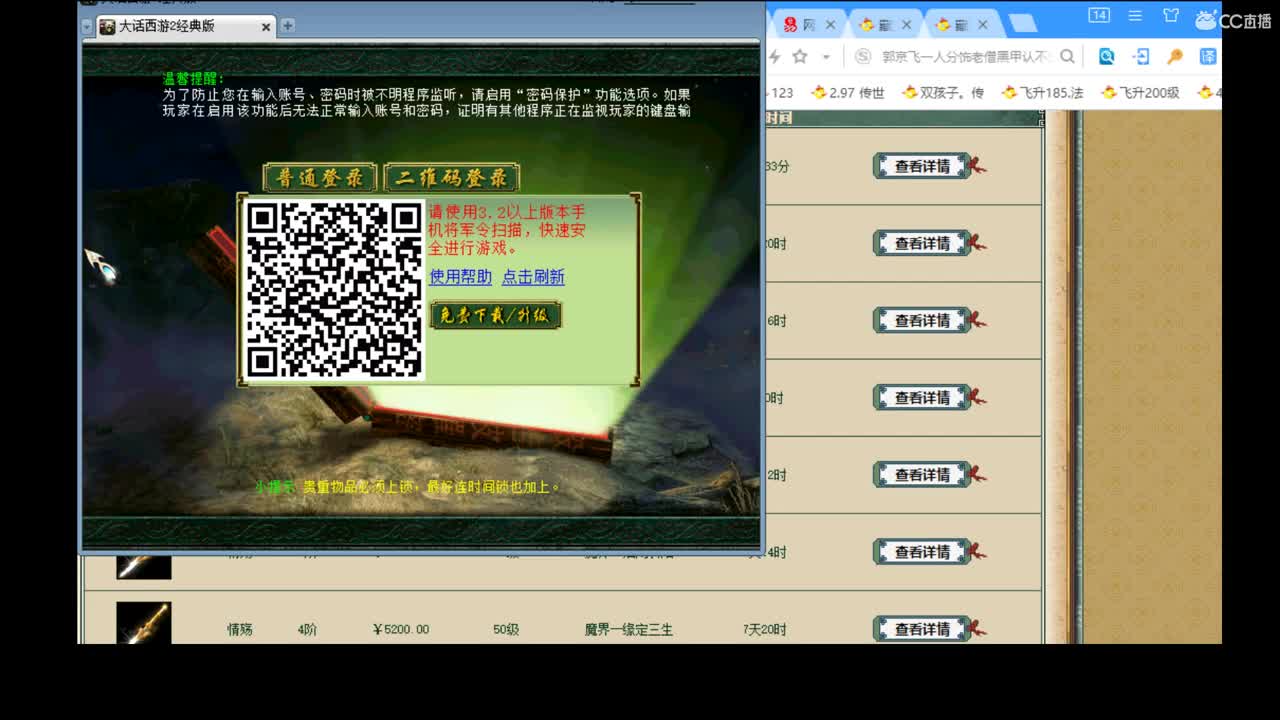
Task: Close the browser tab with the red 网易 icon
Action: [830, 25]
